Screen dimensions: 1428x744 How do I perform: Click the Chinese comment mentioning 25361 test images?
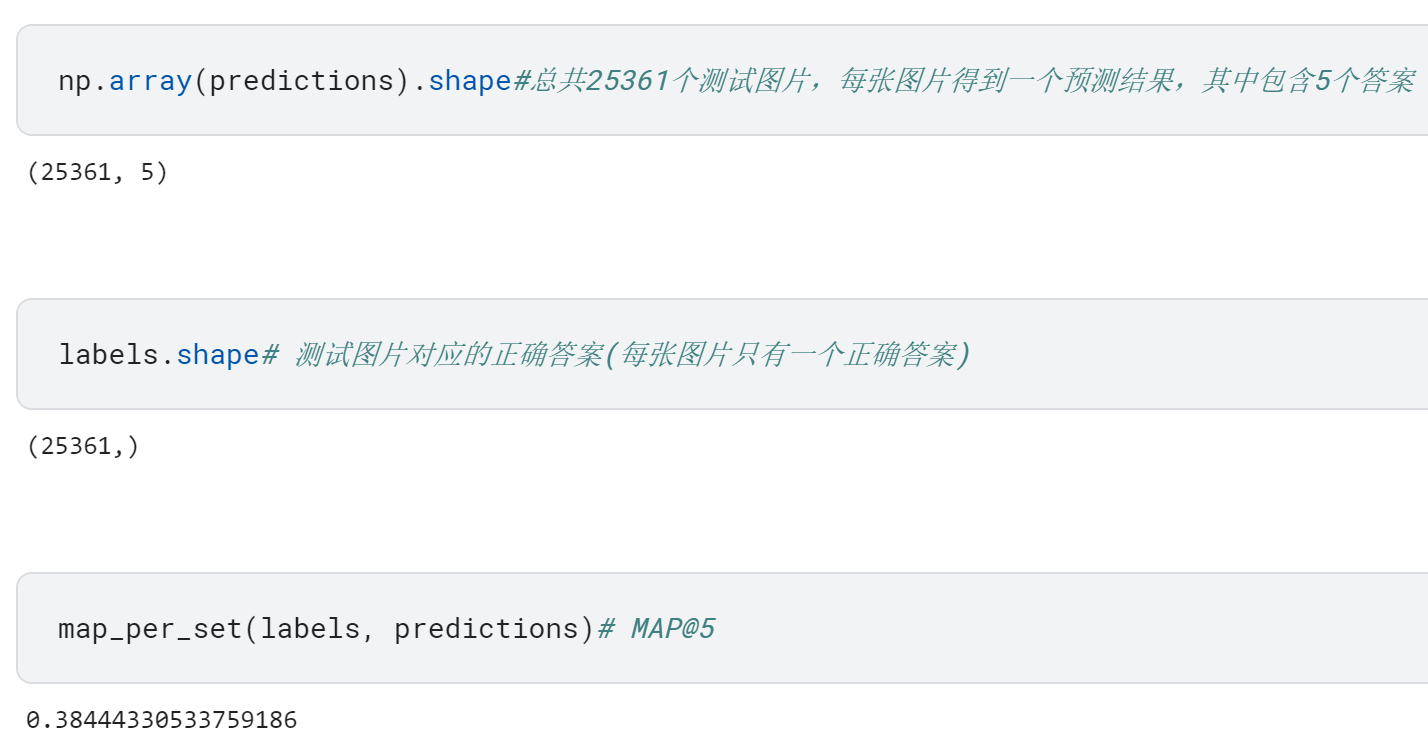pos(964,80)
